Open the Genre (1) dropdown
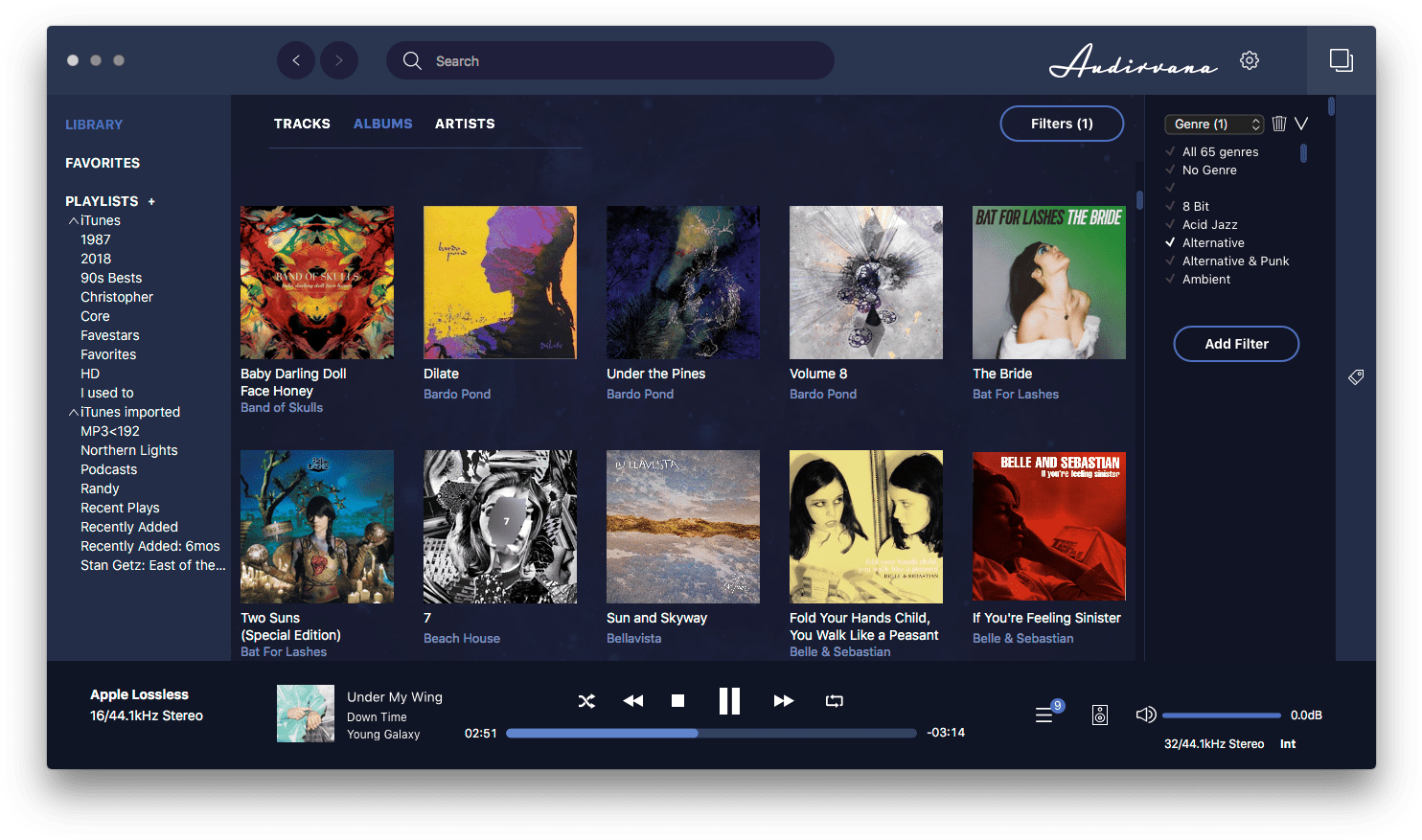The width and height of the screenshot is (1422, 840). click(x=1214, y=124)
